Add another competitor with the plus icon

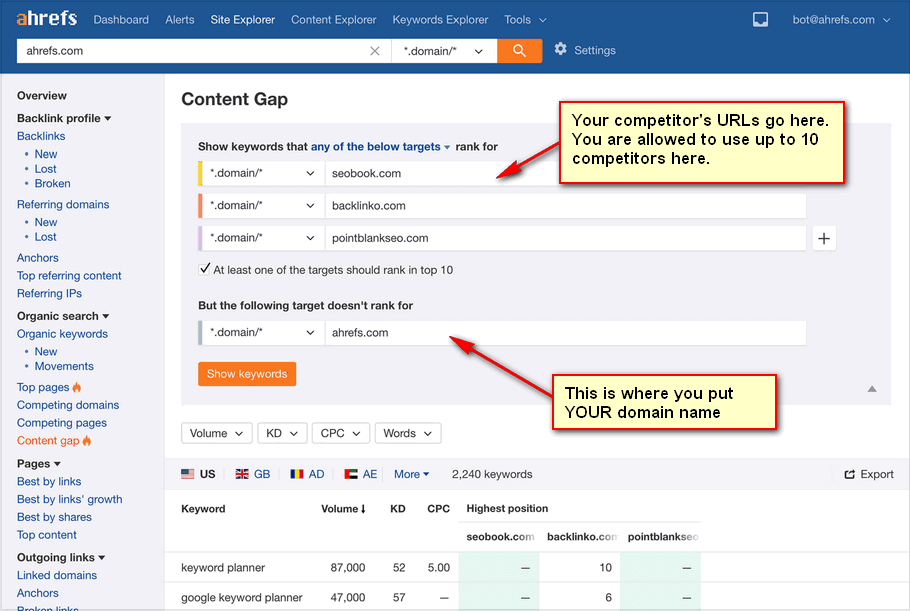click(x=824, y=238)
